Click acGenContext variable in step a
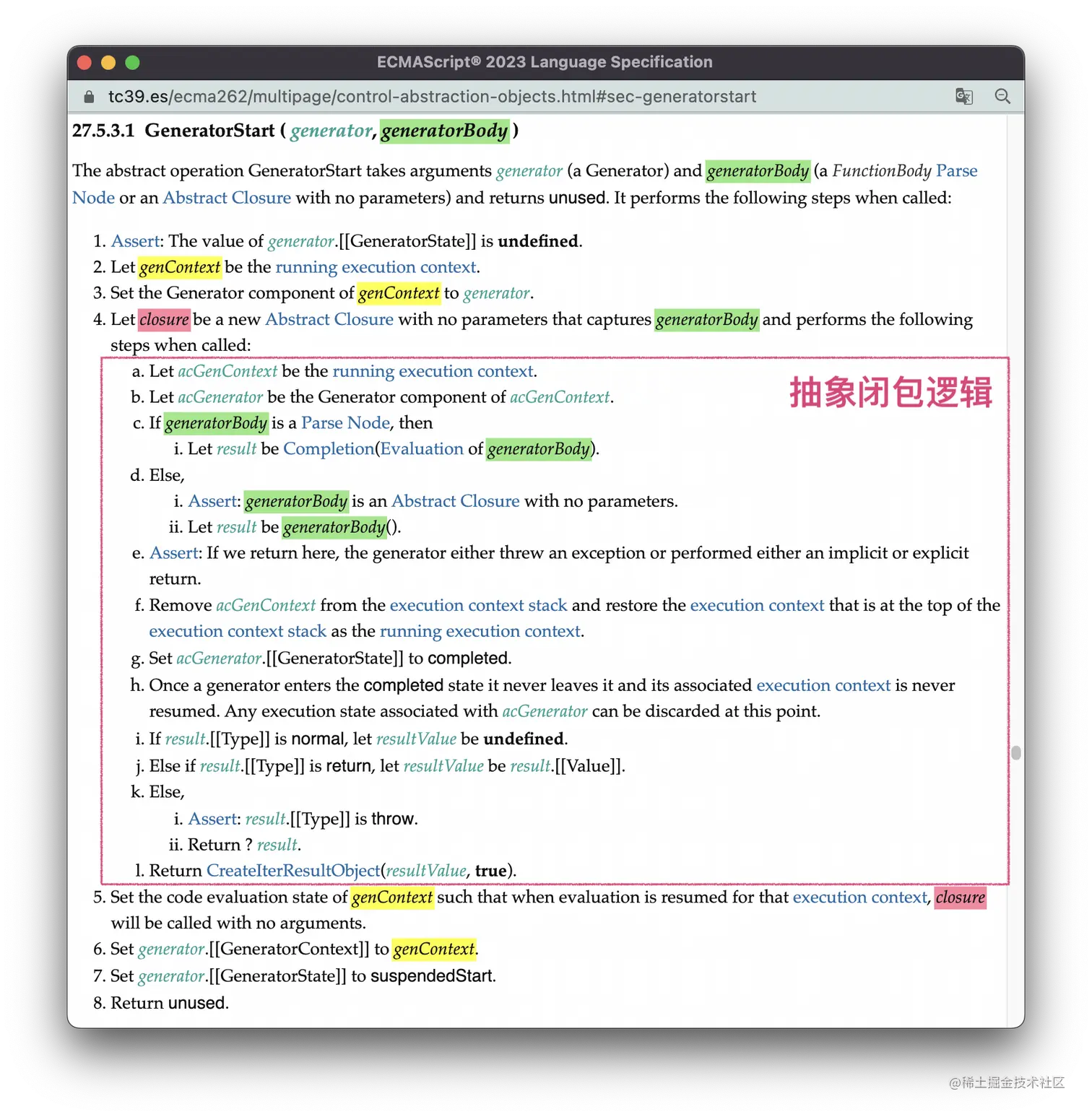Viewport: 1092px width, 1117px height. tap(227, 371)
